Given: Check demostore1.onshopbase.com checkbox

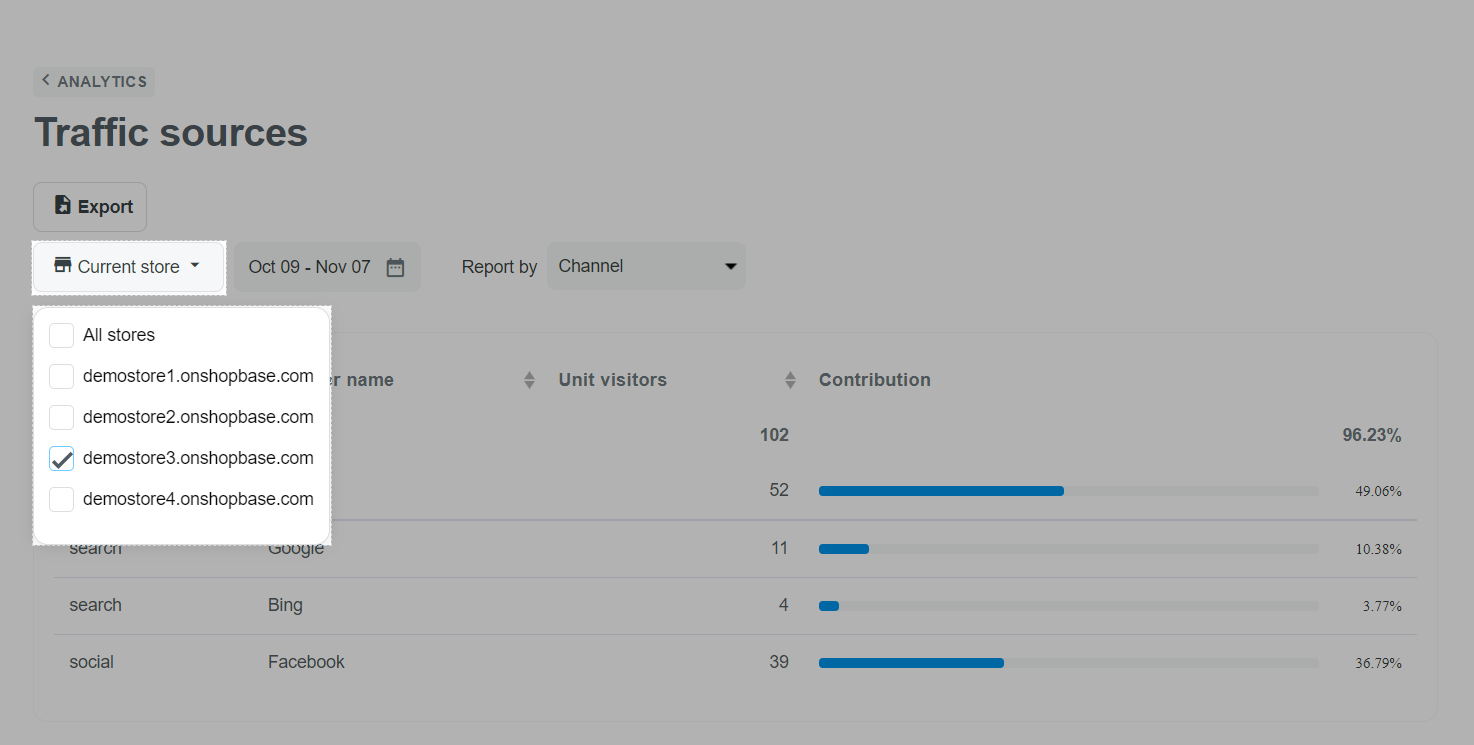Looking at the screenshot, I should (x=62, y=376).
